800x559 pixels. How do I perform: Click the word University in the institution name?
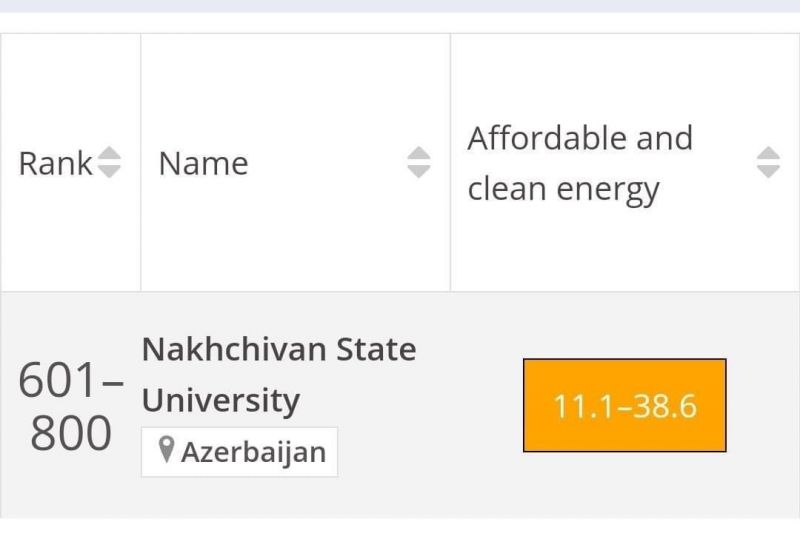[221, 400]
